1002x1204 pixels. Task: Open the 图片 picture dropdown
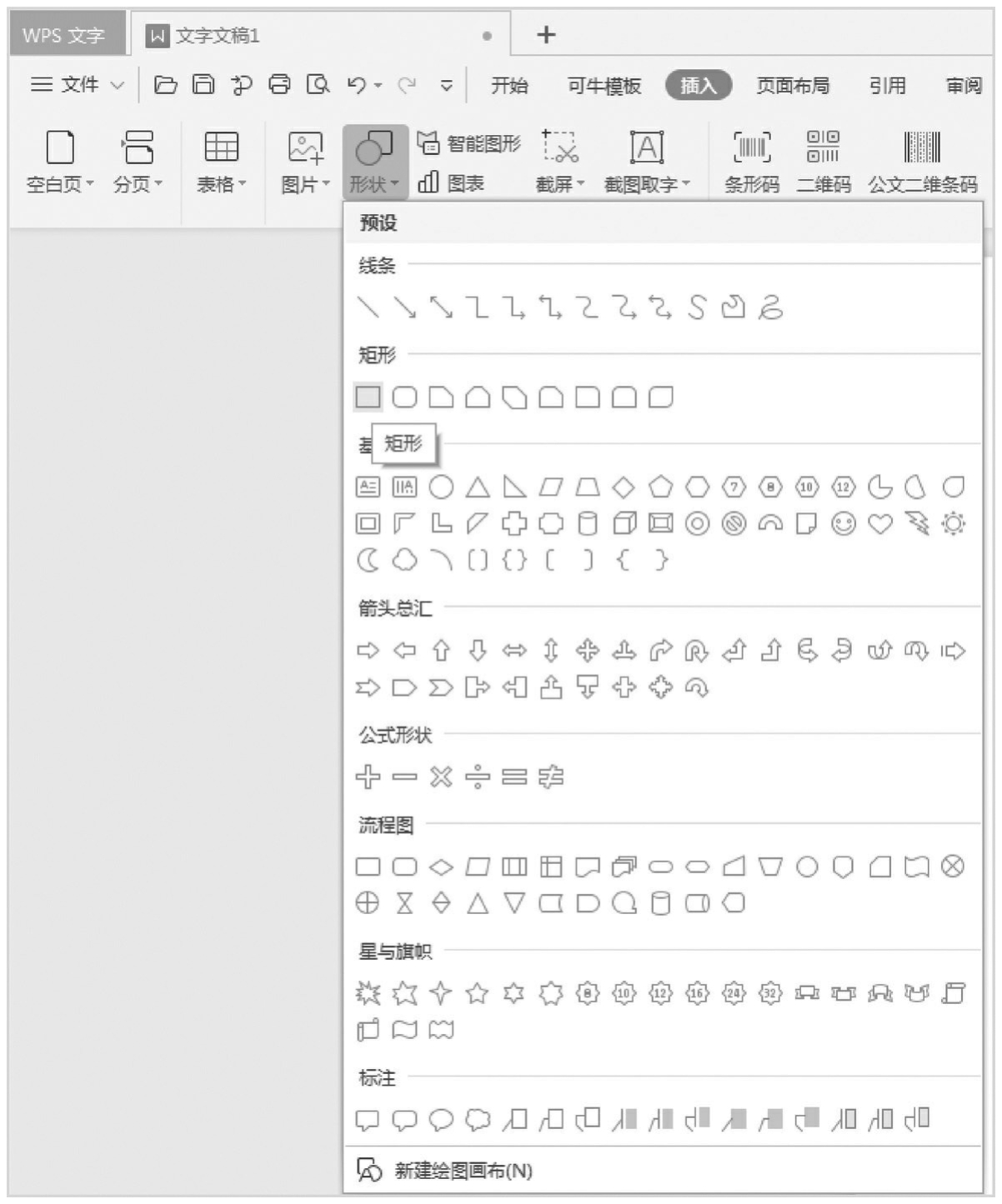(x=306, y=162)
